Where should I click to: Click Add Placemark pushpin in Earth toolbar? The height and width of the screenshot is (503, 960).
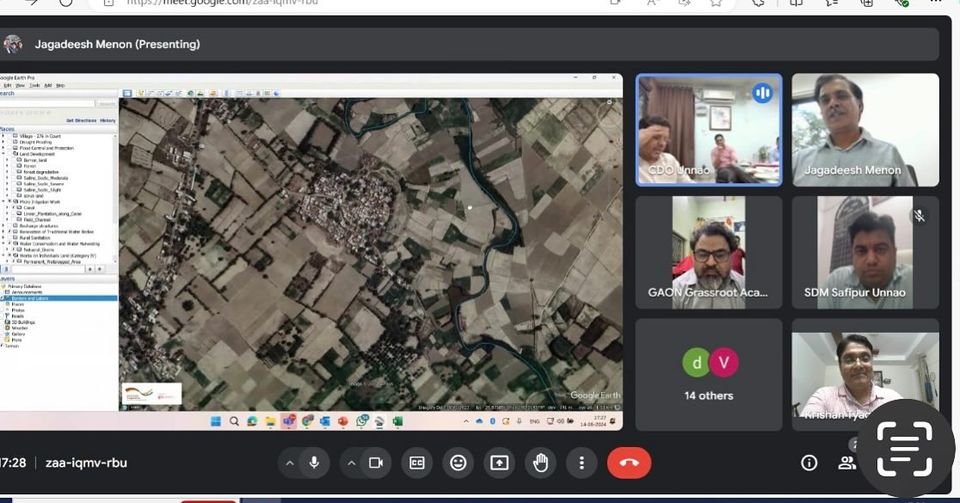pos(140,93)
